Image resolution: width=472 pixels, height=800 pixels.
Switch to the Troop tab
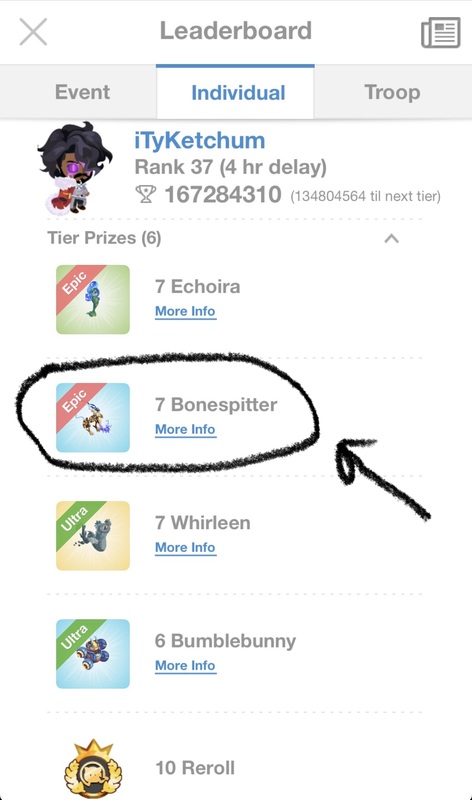click(392, 92)
